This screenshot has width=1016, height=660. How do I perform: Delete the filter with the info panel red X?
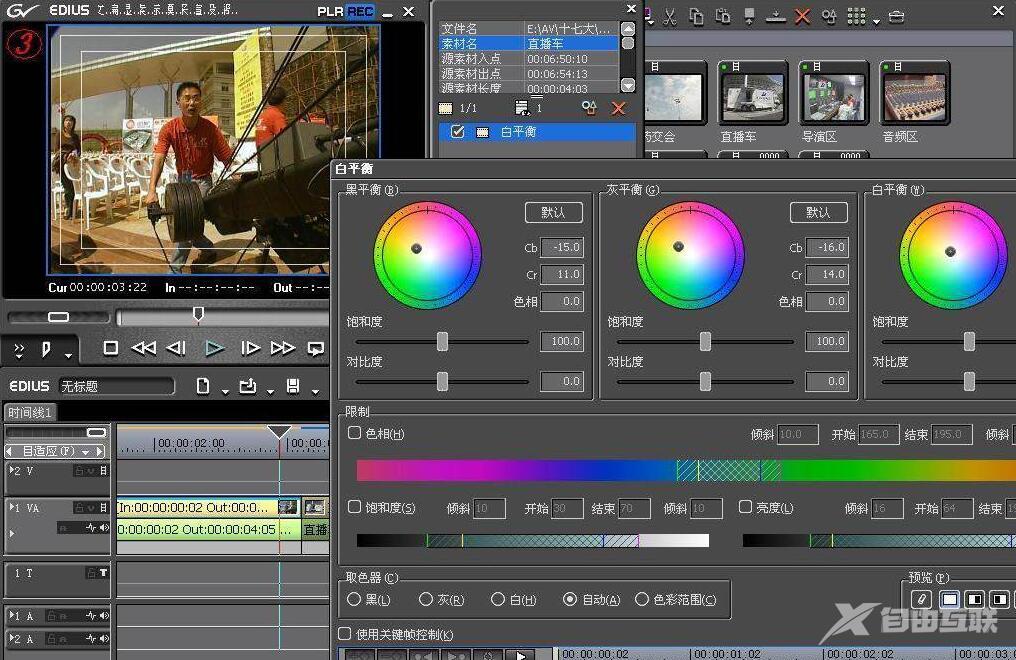pos(618,108)
